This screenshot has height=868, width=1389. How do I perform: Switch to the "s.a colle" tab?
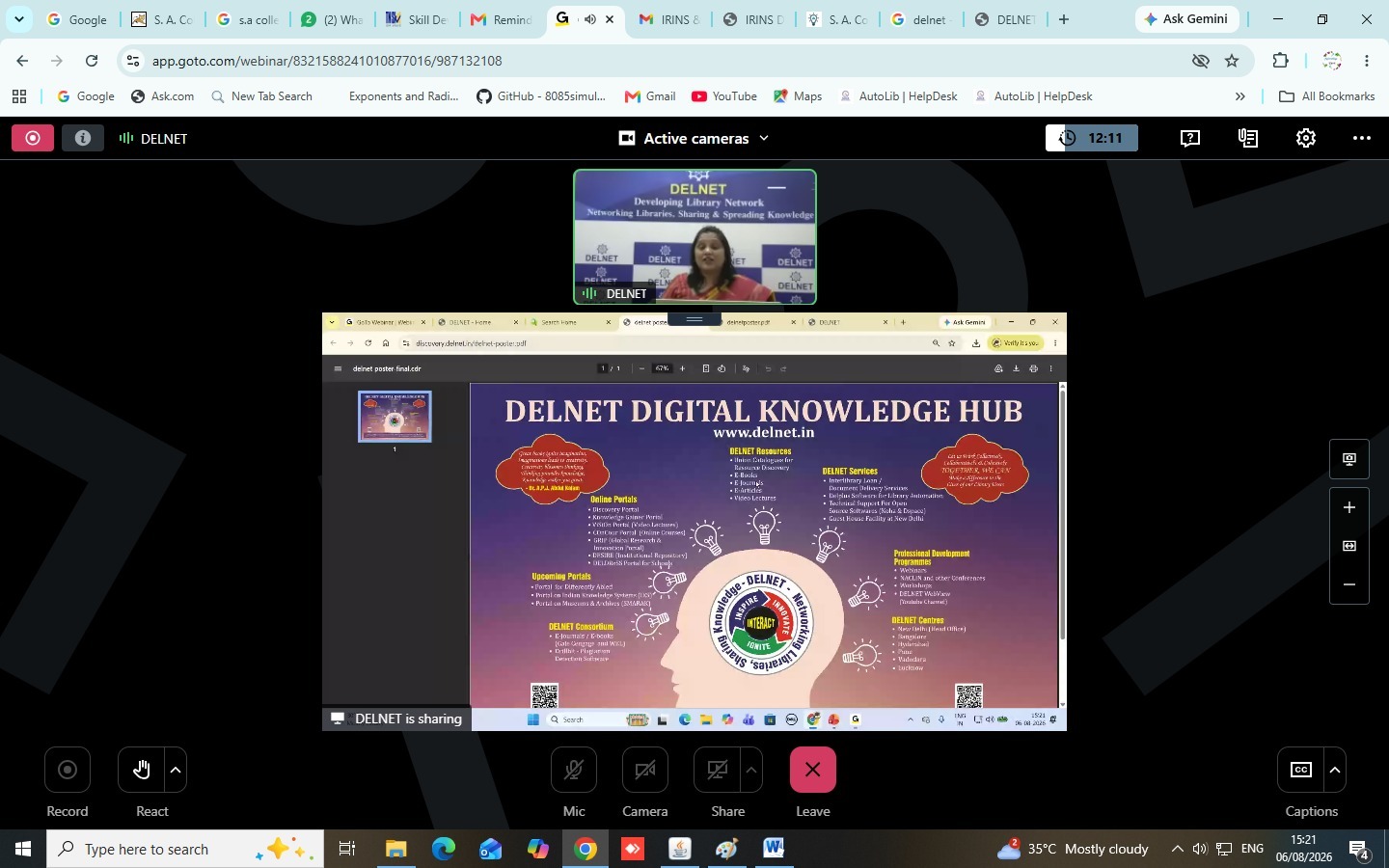248,19
